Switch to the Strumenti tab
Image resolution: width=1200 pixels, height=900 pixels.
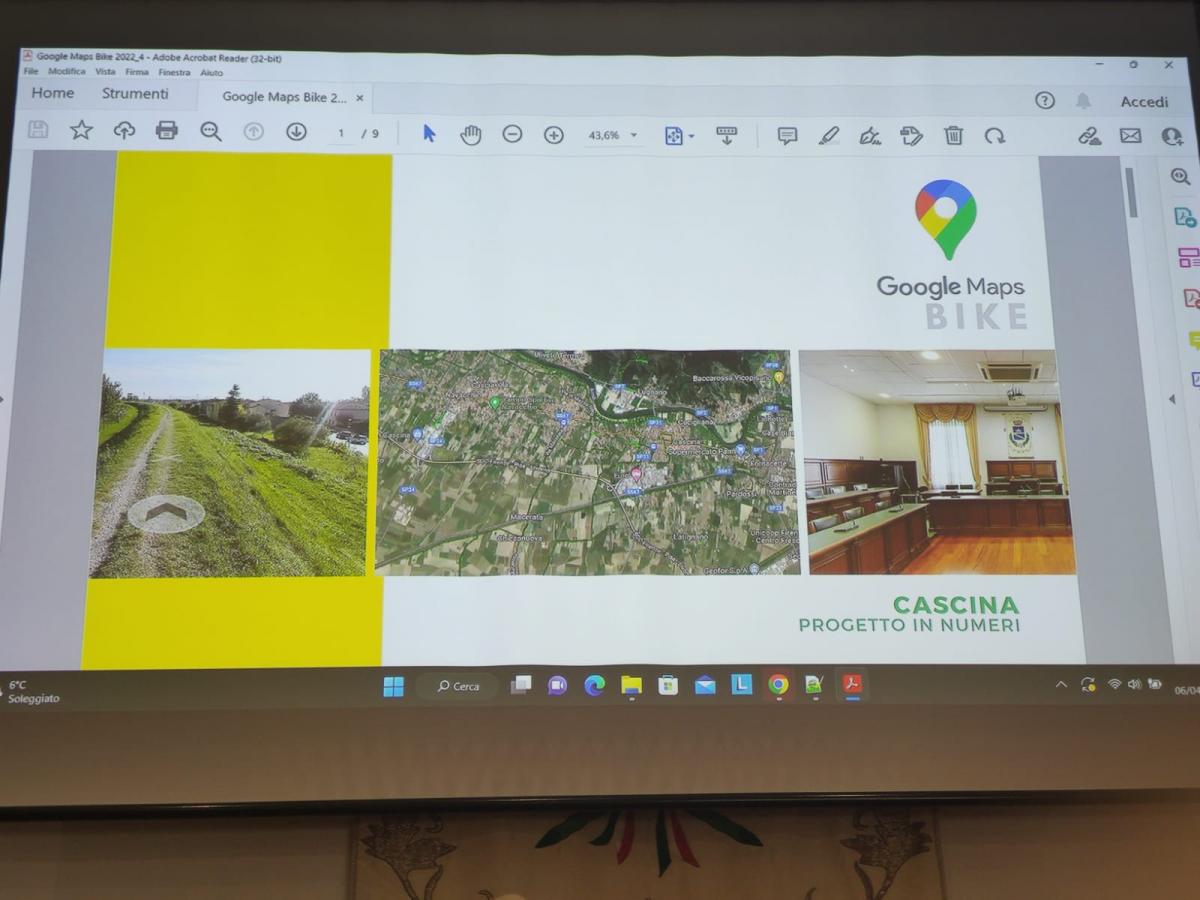tap(135, 93)
